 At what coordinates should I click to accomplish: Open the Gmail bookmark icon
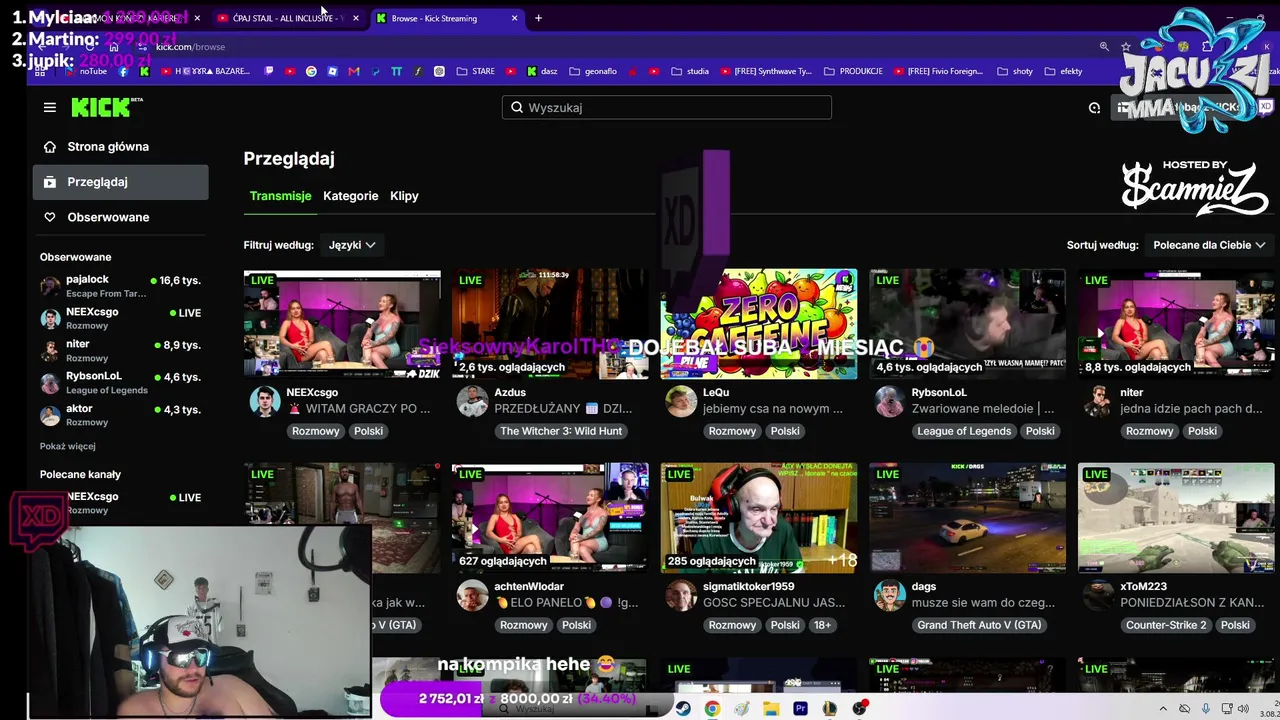coord(354,71)
